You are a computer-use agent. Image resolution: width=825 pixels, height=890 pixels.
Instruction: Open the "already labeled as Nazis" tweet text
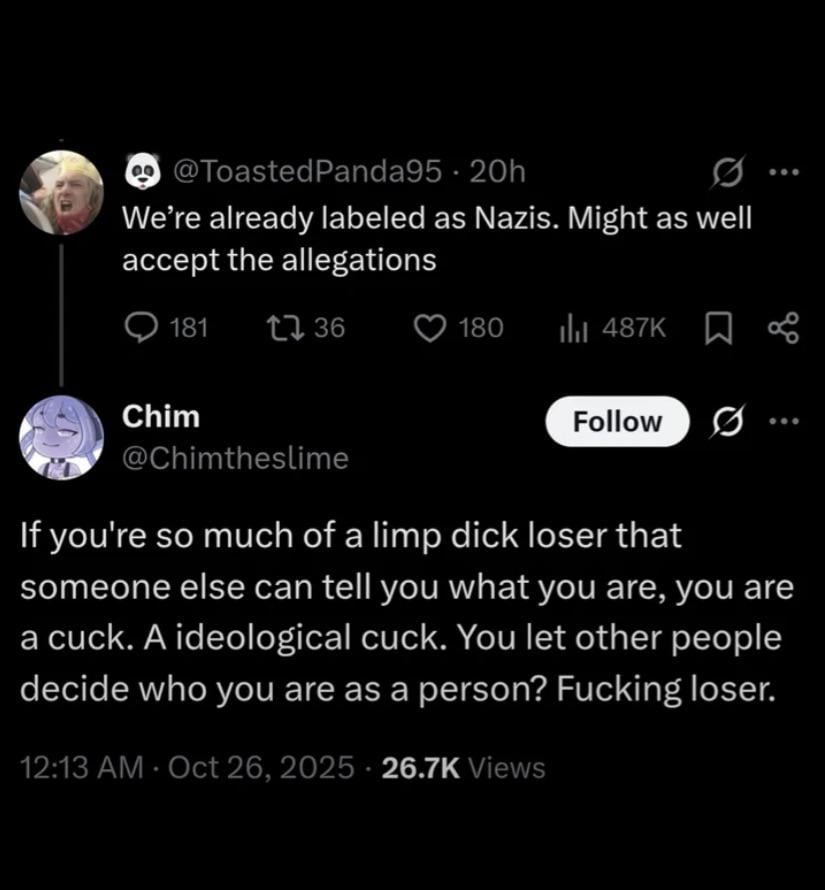pyautogui.click(x=435, y=239)
